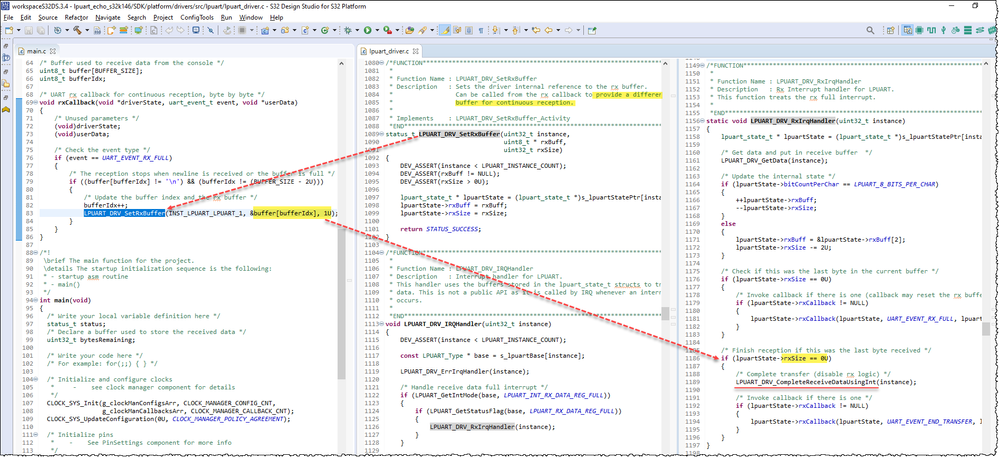Click the New C source file icon
This screenshot has width=999, height=457.
[305, 30]
